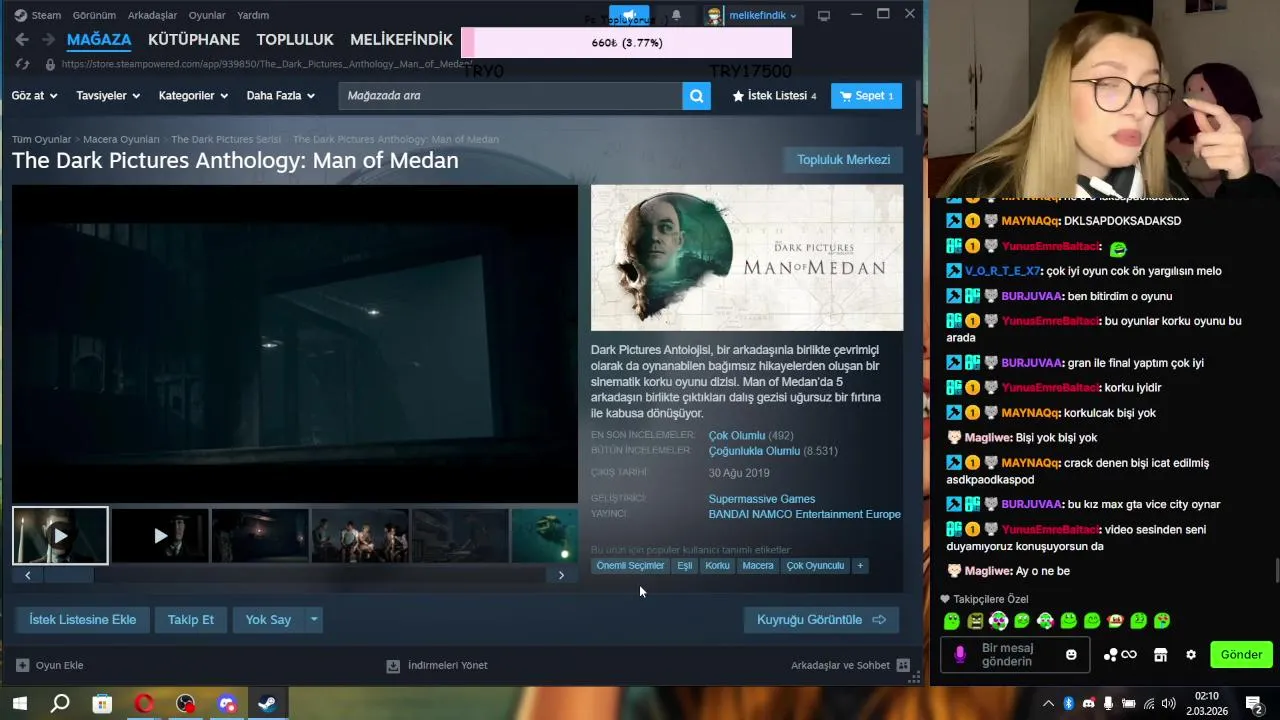Viewport: 1280px width, 720px height.
Task: Open the chat shop icon
Action: tap(1160, 655)
